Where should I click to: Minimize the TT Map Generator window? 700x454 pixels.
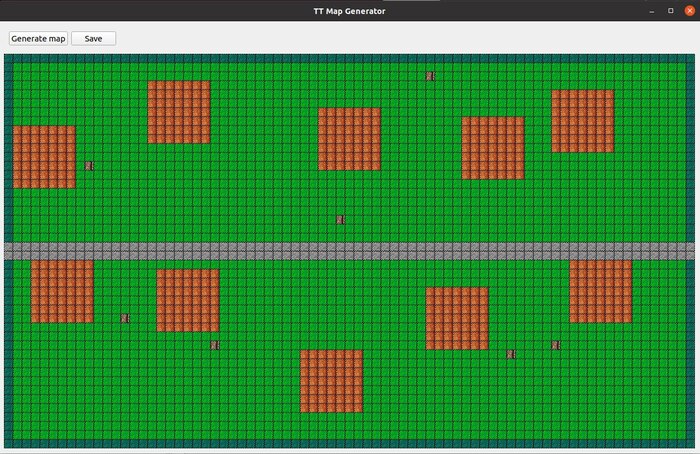(x=652, y=11)
